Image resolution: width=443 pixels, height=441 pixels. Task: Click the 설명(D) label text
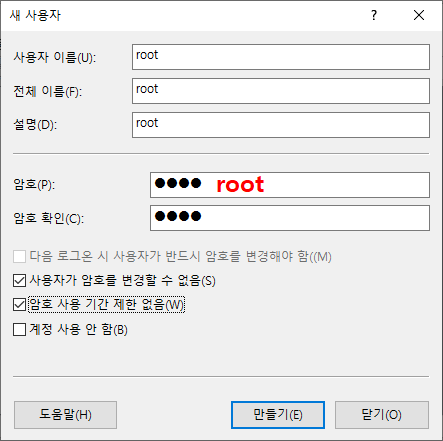(35, 125)
